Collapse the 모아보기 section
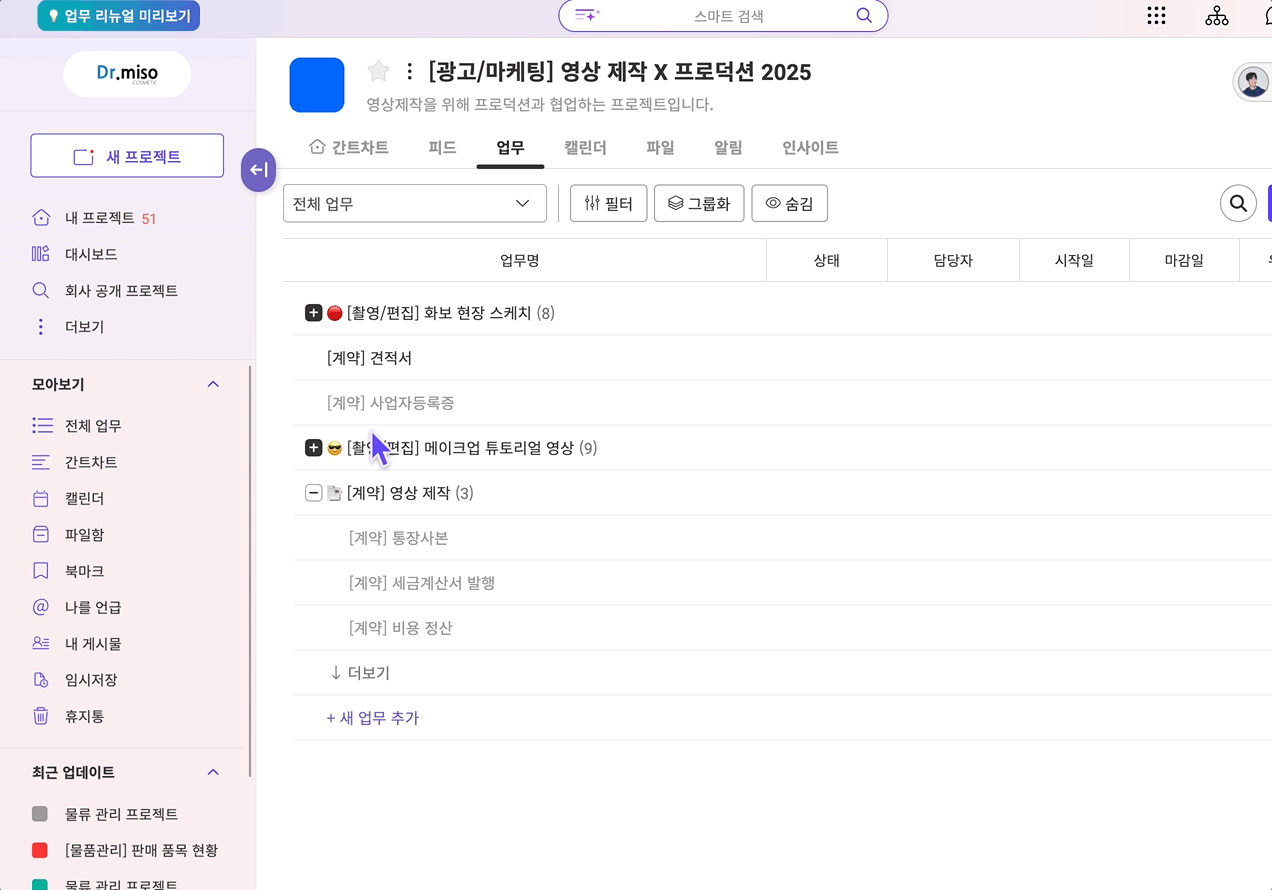The image size is (1272, 890). coord(212,384)
